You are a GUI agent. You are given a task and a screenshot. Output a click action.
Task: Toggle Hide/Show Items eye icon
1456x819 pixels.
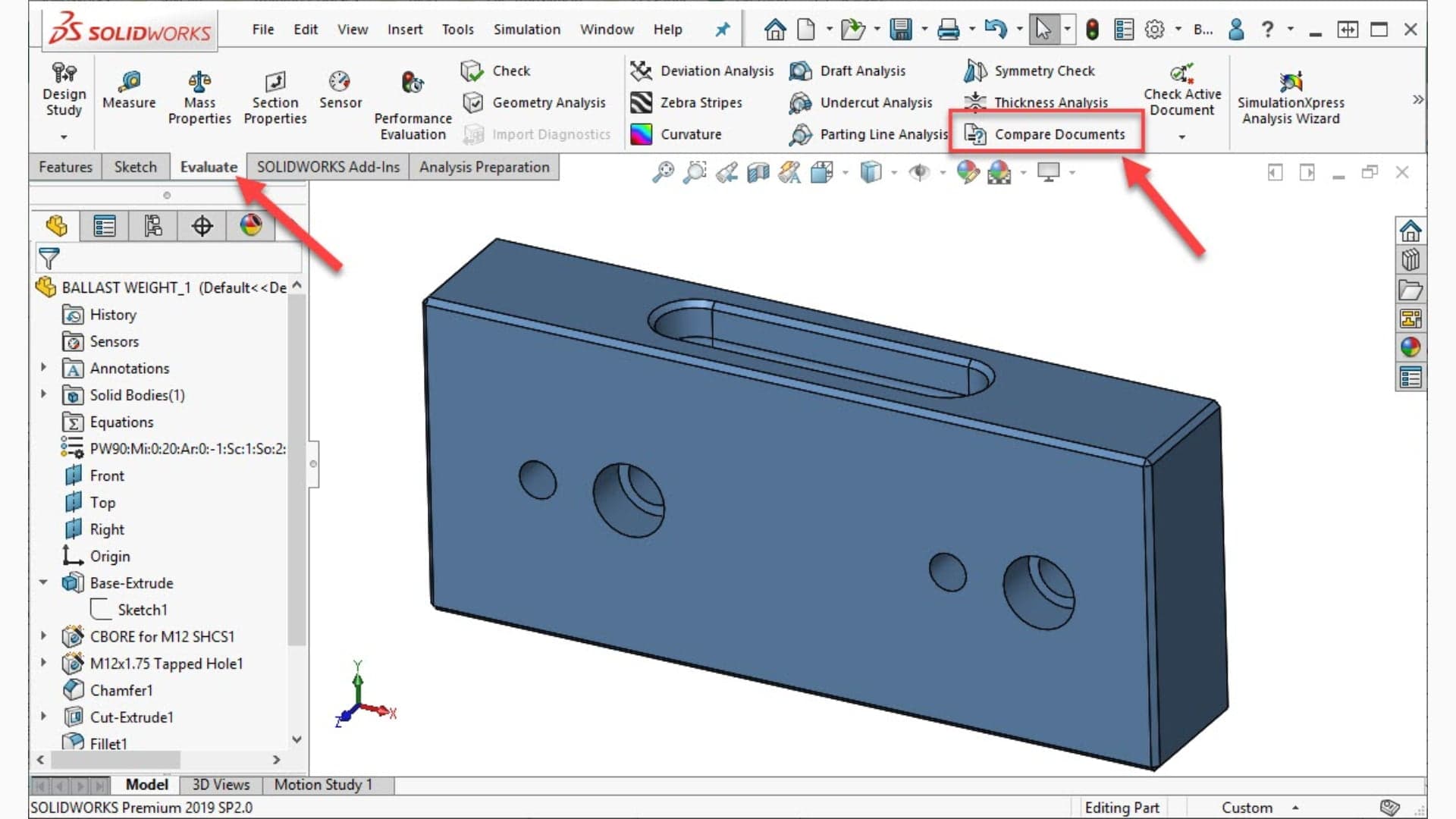coord(920,172)
